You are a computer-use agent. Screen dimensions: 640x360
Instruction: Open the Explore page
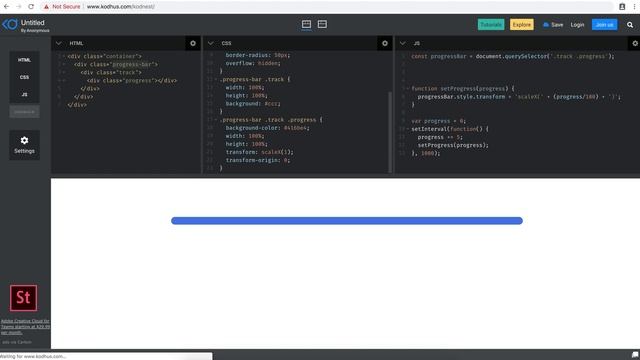(x=522, y=25)
